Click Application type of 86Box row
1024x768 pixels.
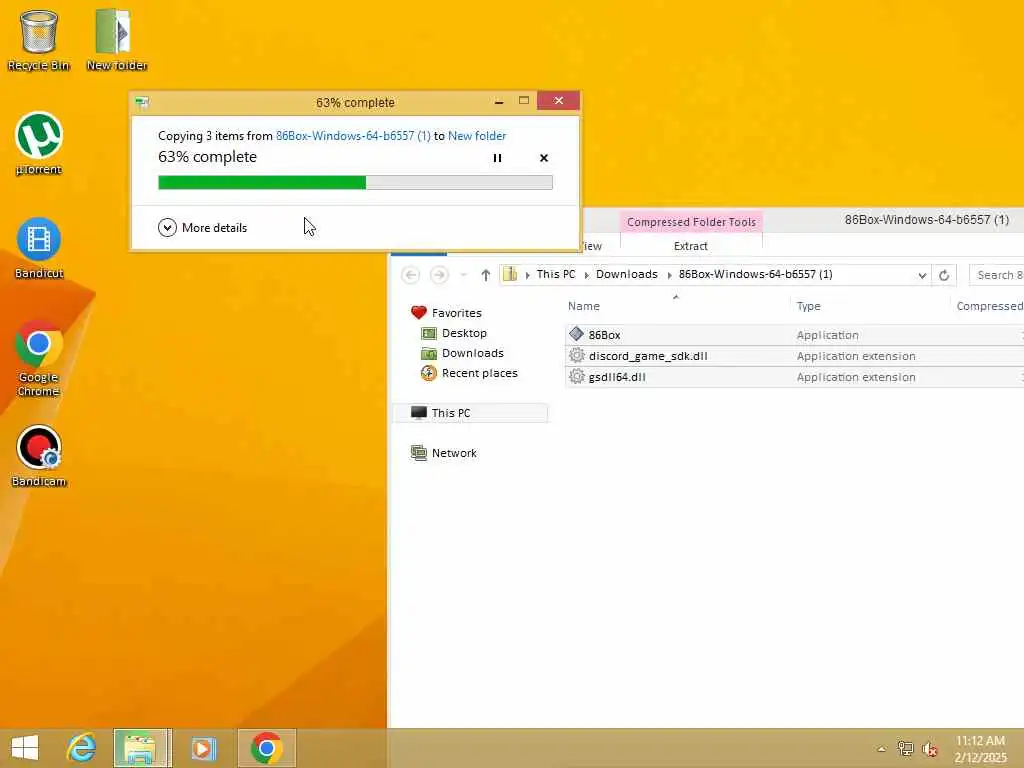pyautogui.click(x=827, y=335)
